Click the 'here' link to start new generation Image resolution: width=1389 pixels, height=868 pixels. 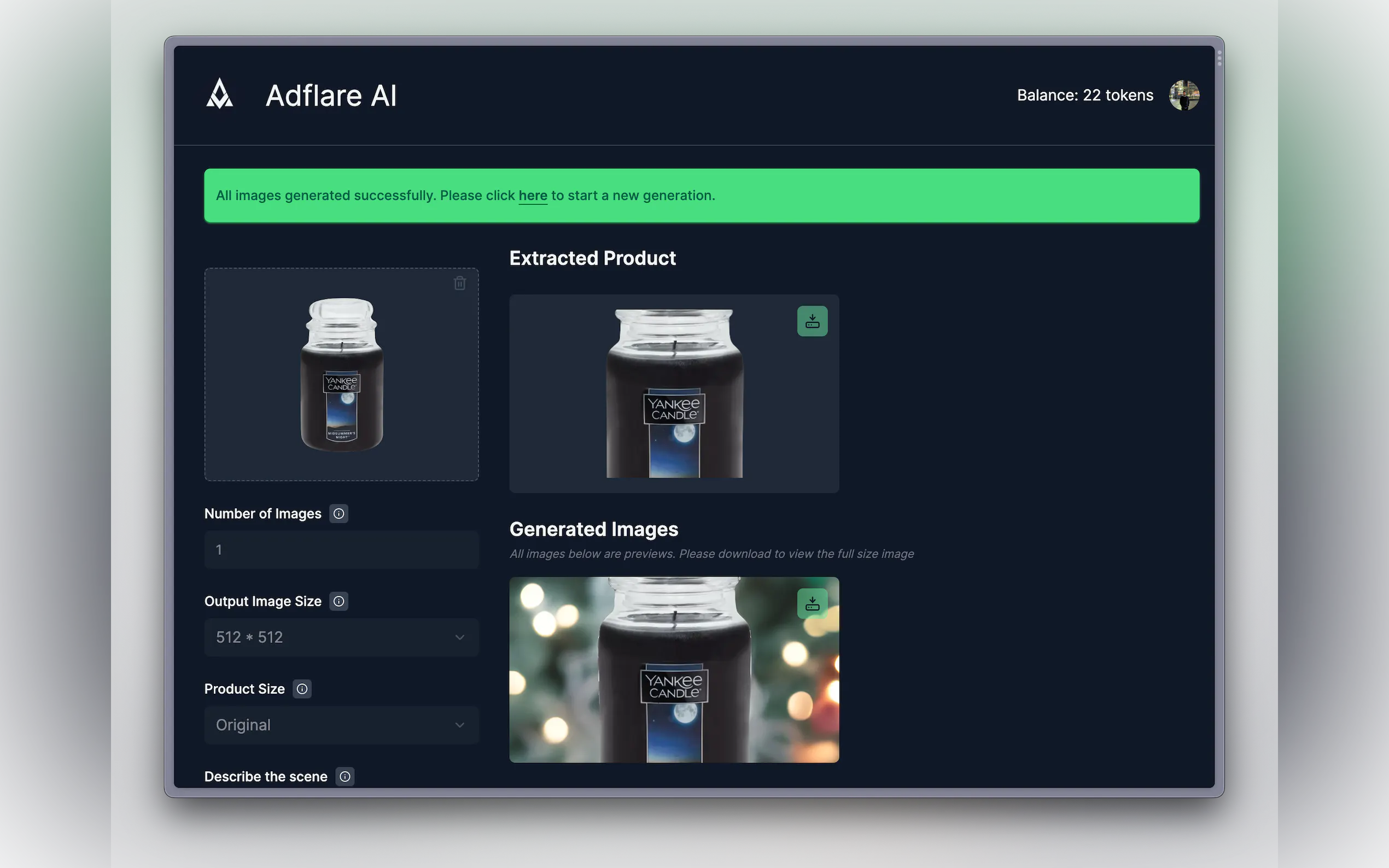pyautogui.click(x=532, y=196)
